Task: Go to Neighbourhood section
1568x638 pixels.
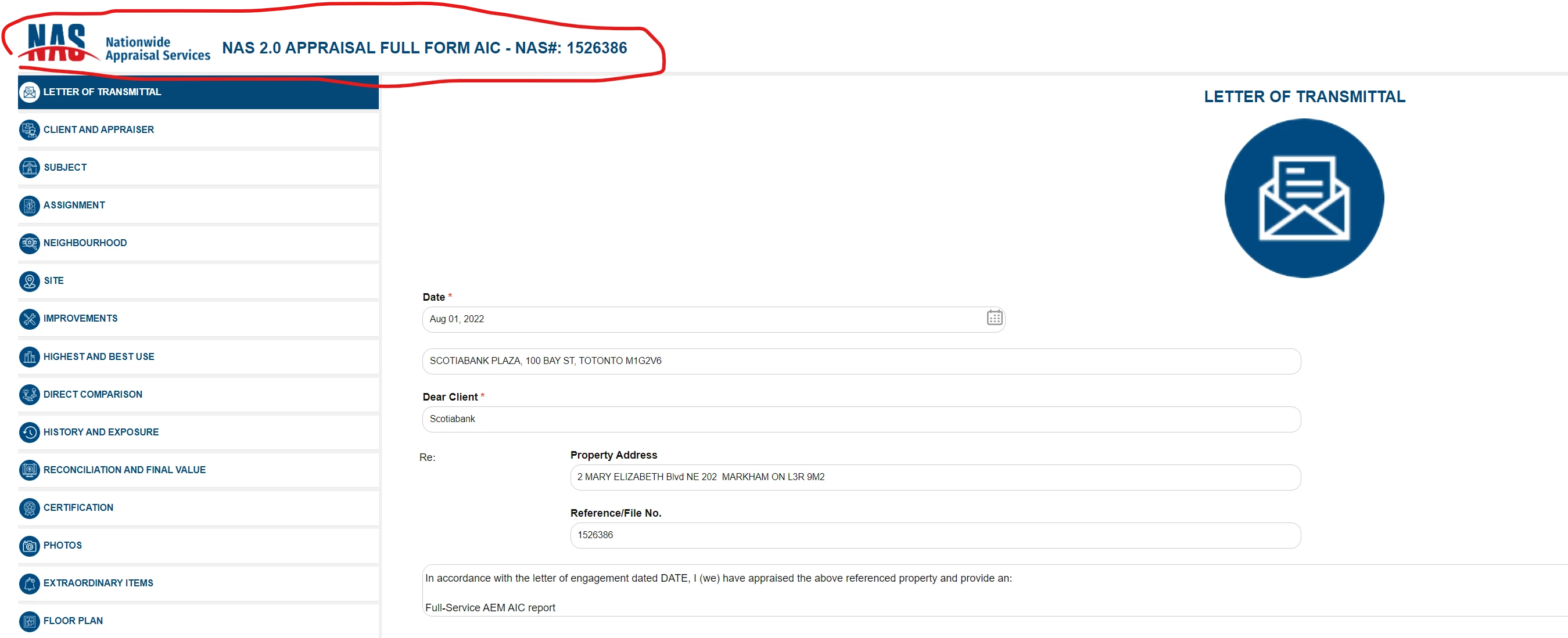Action: pos(85,243)
